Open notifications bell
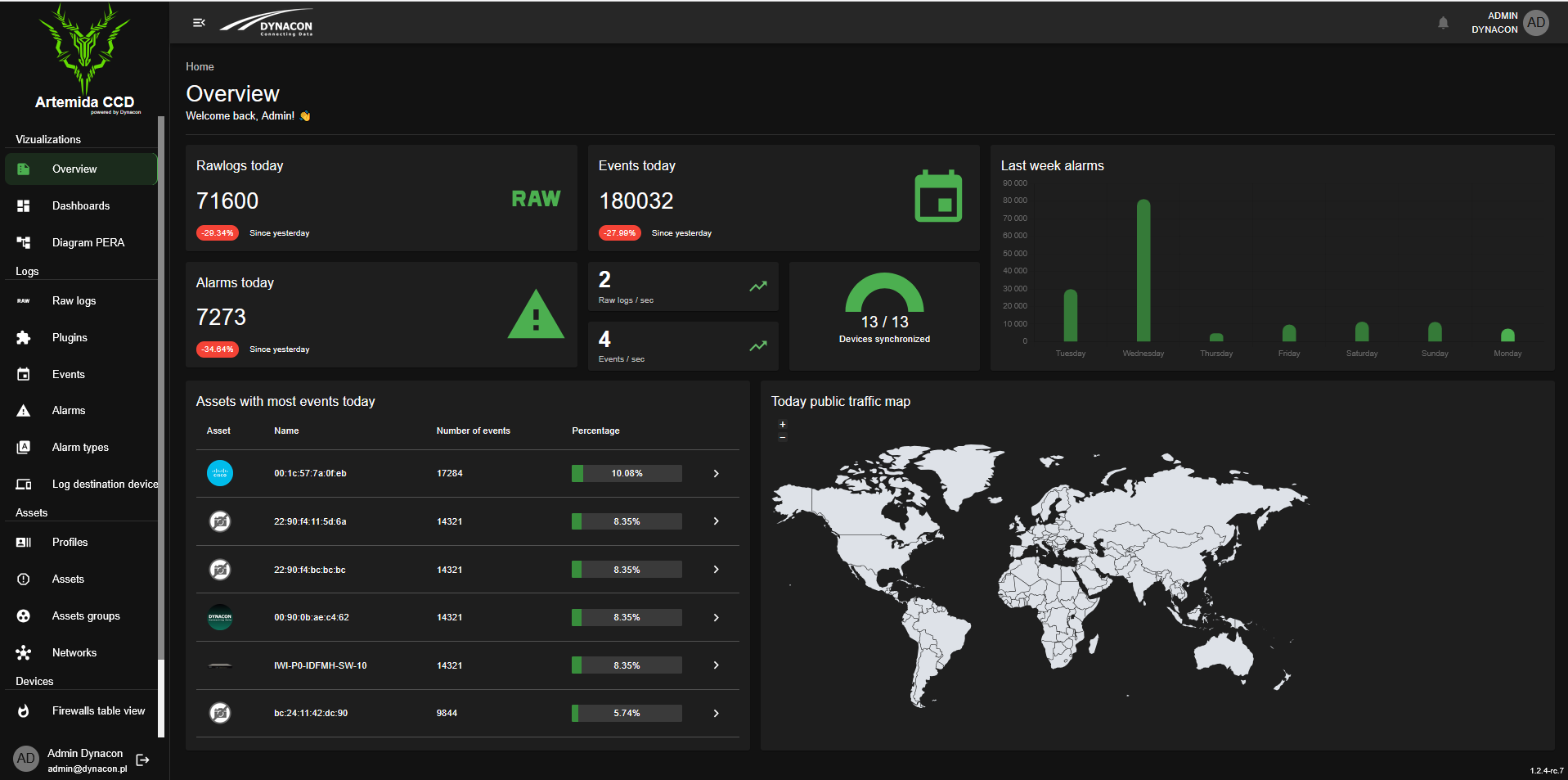This screenshot has width=1568, height=780. coord(1443,23)
